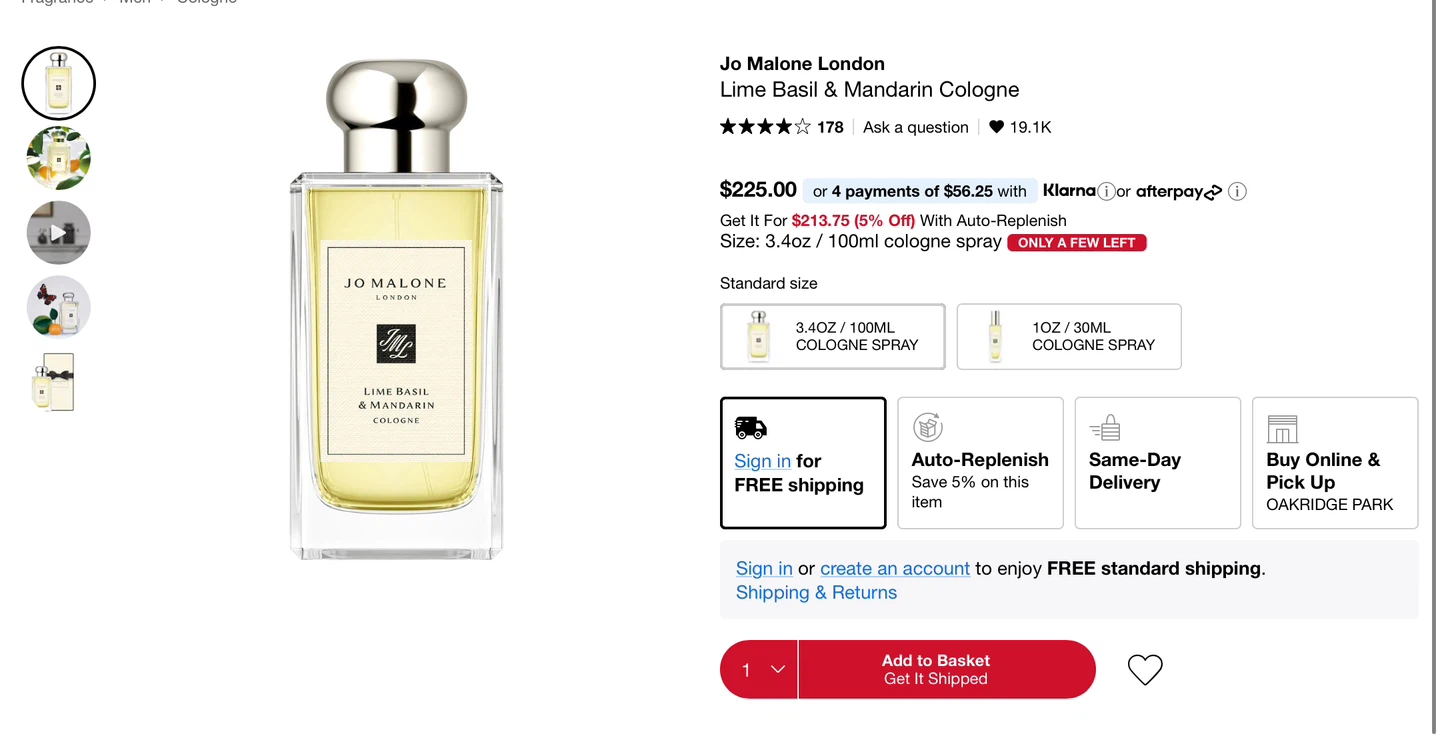Image resolution: width=1440 pixels, height=738 pixels.
Task: Play the product video thumbnail
Action: (x=59, y=232)
